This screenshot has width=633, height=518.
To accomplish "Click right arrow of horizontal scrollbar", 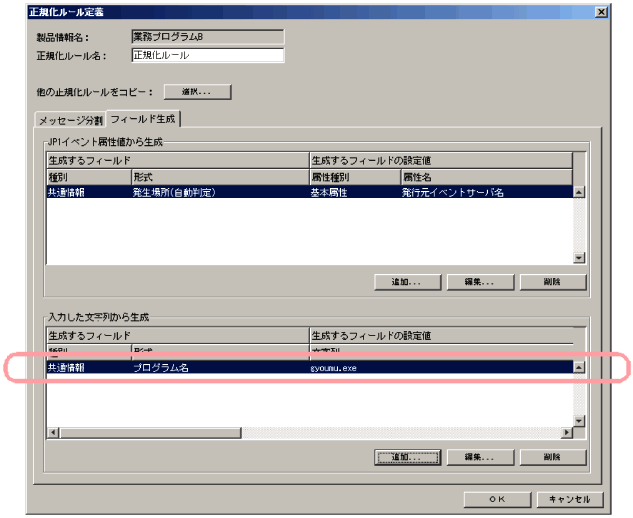I will 567,432.
